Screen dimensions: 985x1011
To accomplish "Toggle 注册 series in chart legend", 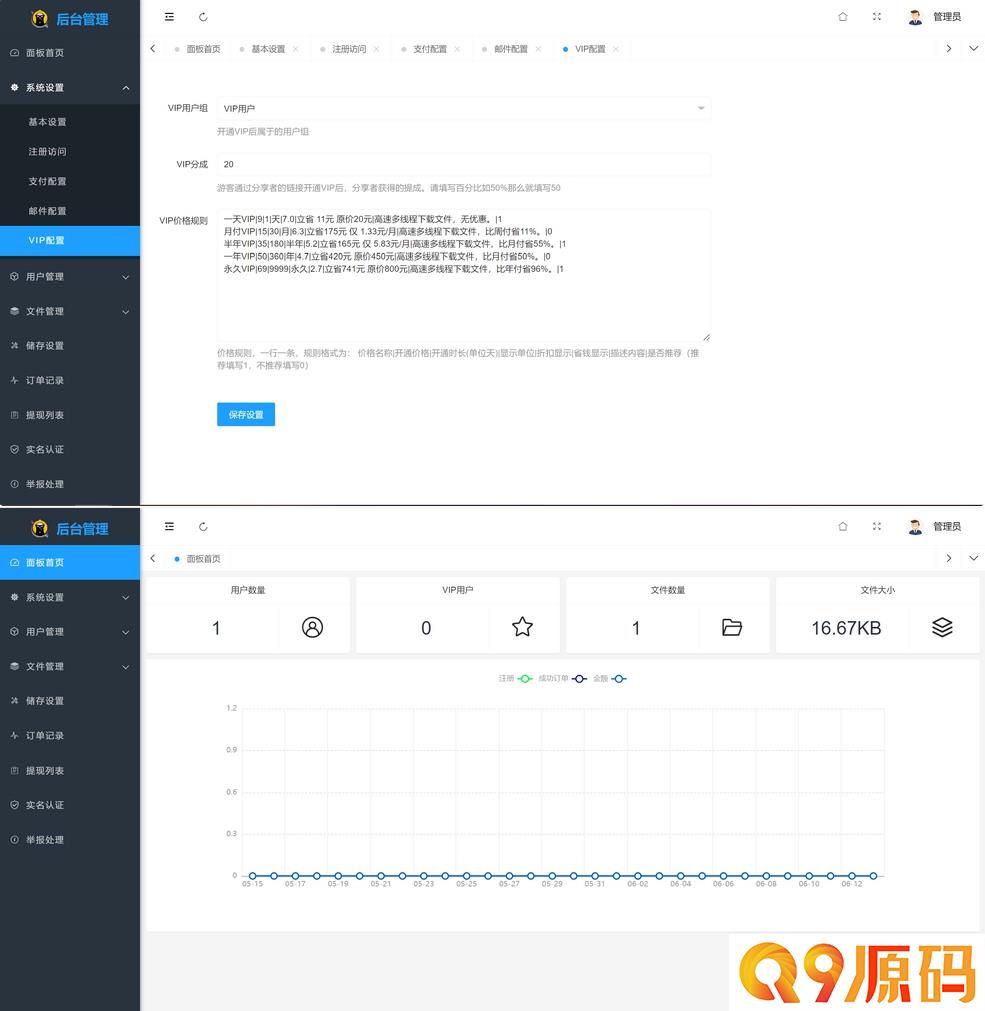I will (x=516, y=678).
